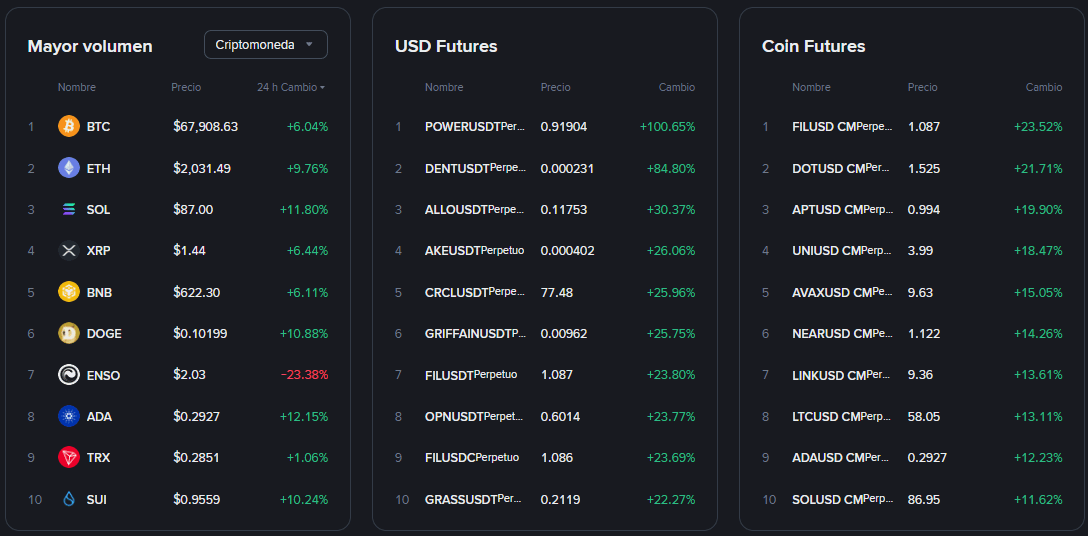Click the USD Futures heading
1088x536 pixels.
coord(446,46)
